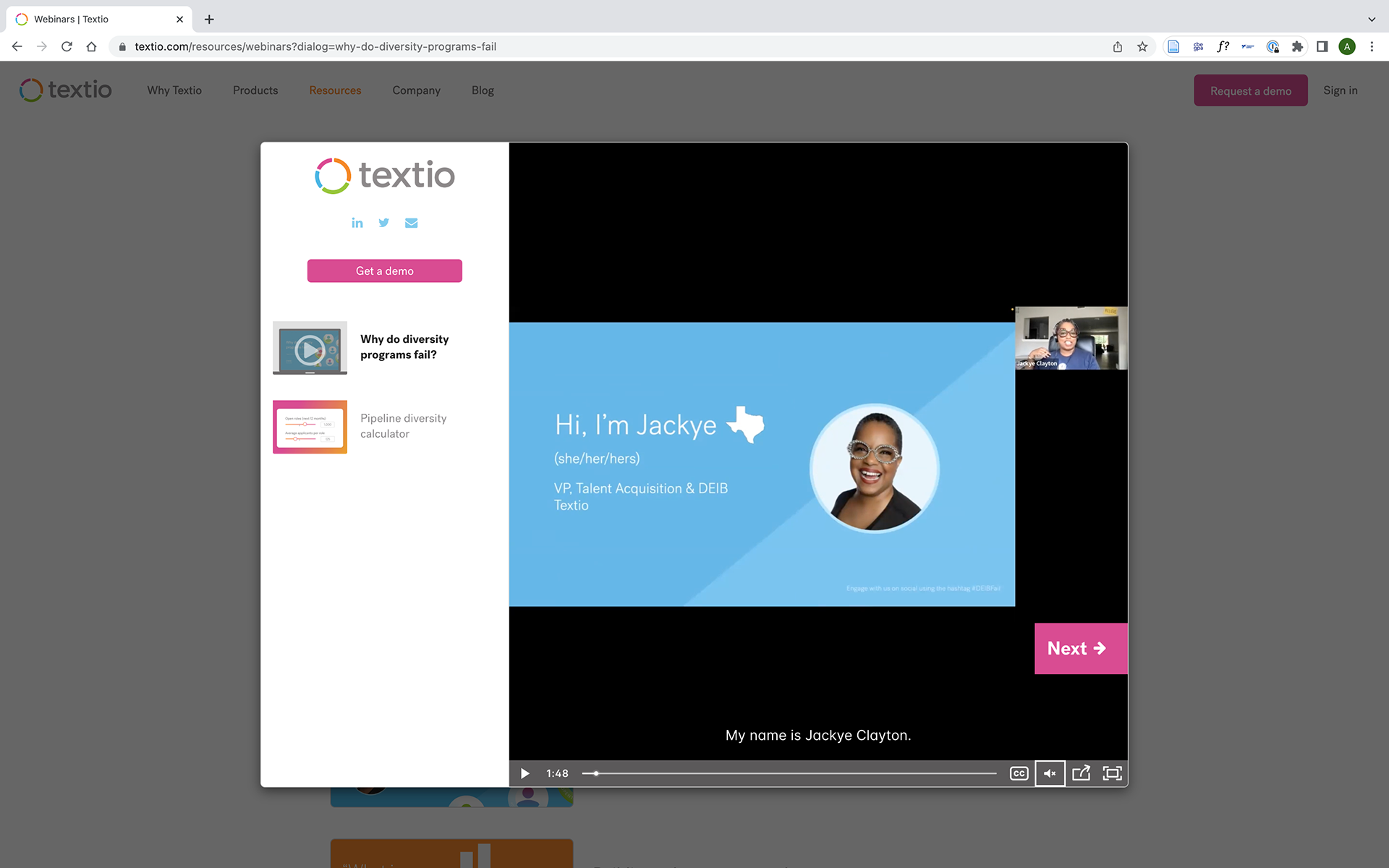Share the webinar by email icon
Screen dimensions: 1389x868
point(411,223)
